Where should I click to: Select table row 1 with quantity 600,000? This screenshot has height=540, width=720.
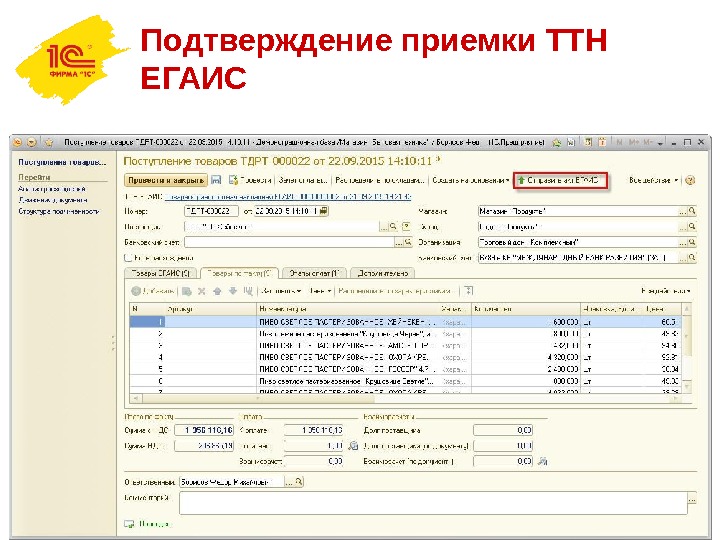coord(405,322)
